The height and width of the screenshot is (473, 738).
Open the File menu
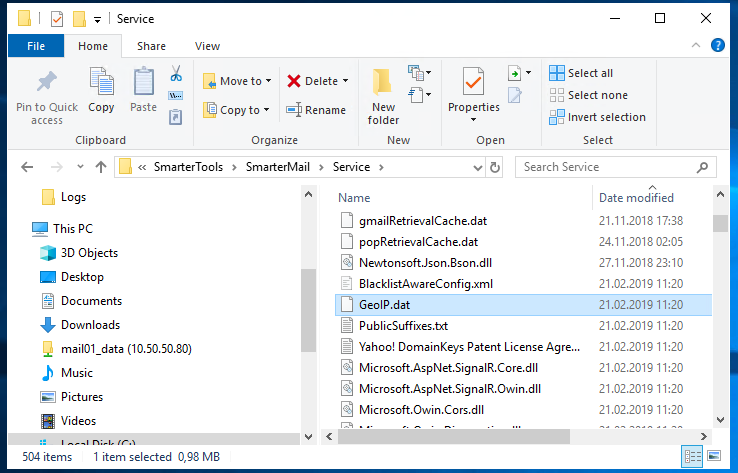click(x=36, y=46)
